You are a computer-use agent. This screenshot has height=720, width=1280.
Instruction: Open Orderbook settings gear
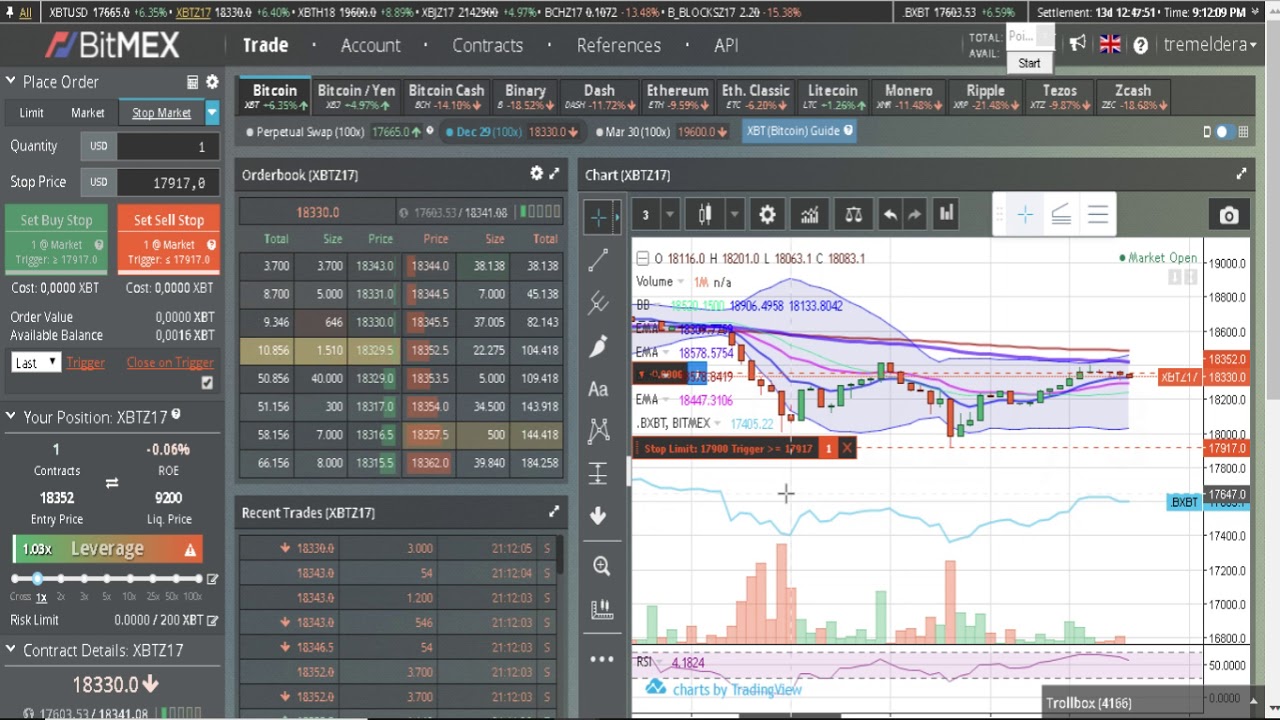click(536, 174)
